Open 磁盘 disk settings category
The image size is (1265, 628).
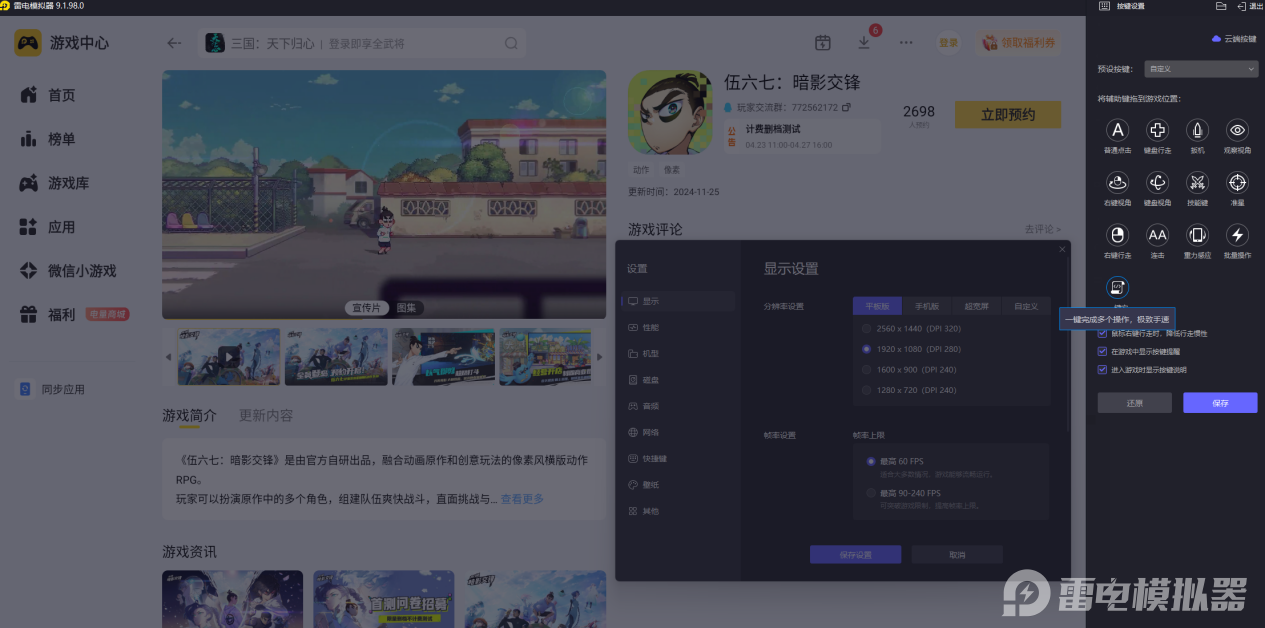(x=678, y=380)
